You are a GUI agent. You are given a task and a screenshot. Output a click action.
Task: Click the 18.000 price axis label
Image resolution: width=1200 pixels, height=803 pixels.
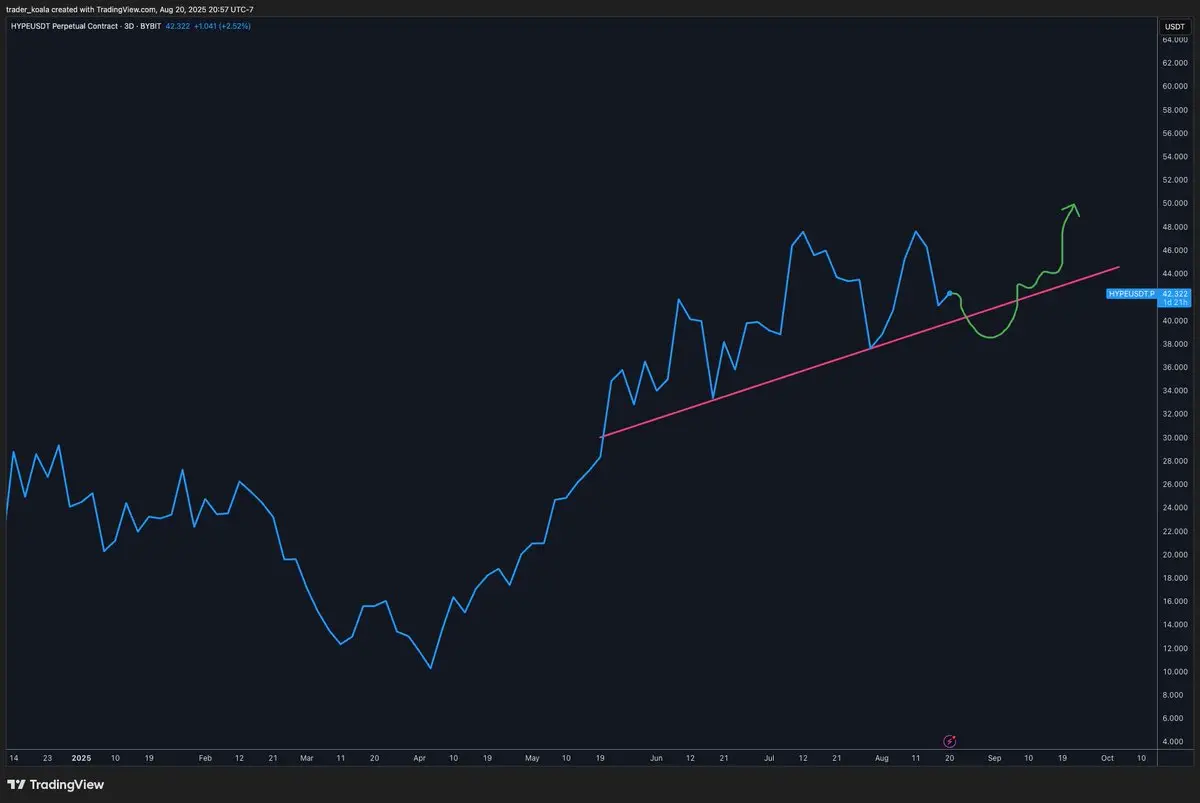tap(1174, 578)
